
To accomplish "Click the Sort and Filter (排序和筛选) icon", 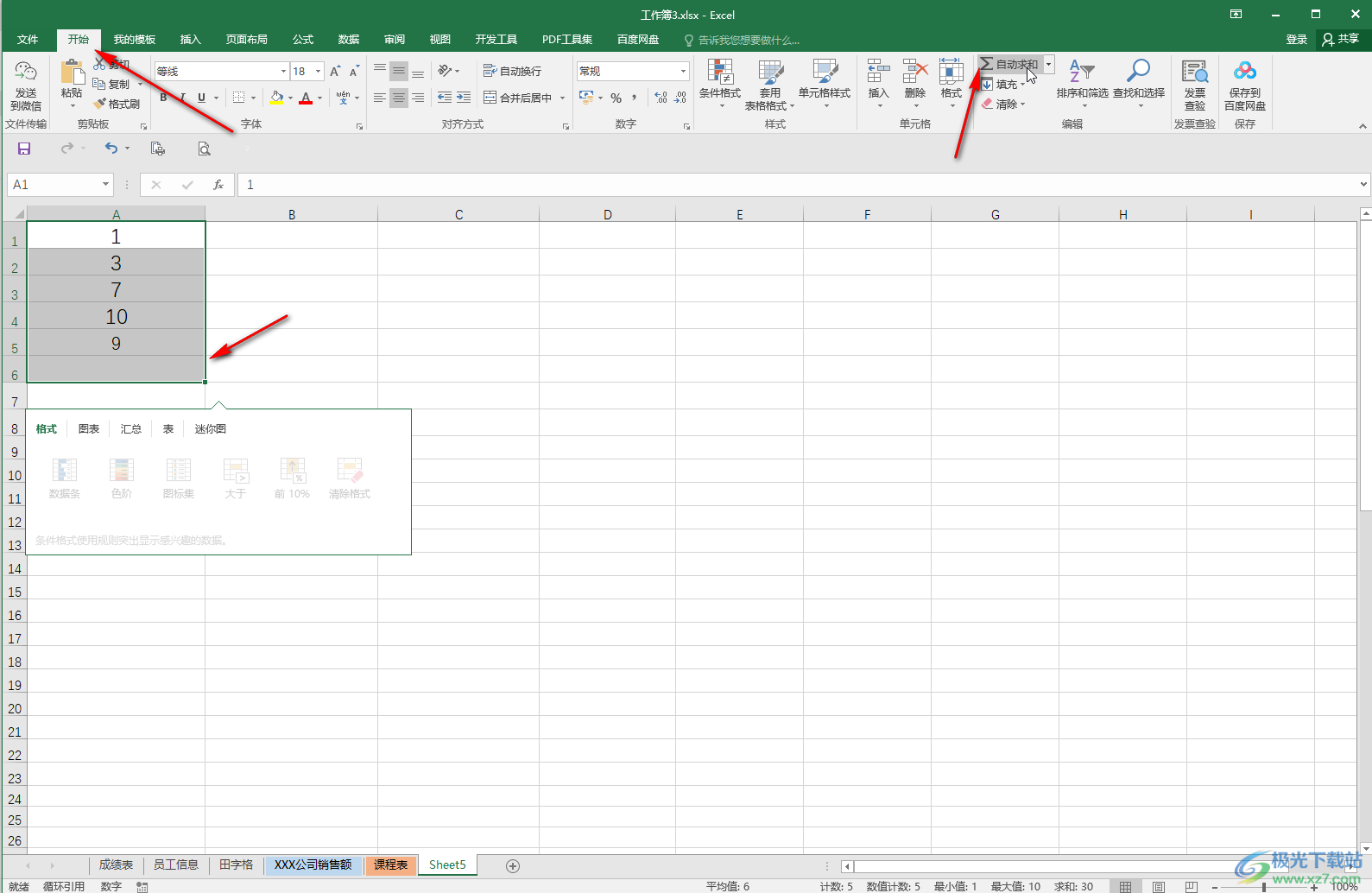I will pyautogui.click(x=1082, y=84).
